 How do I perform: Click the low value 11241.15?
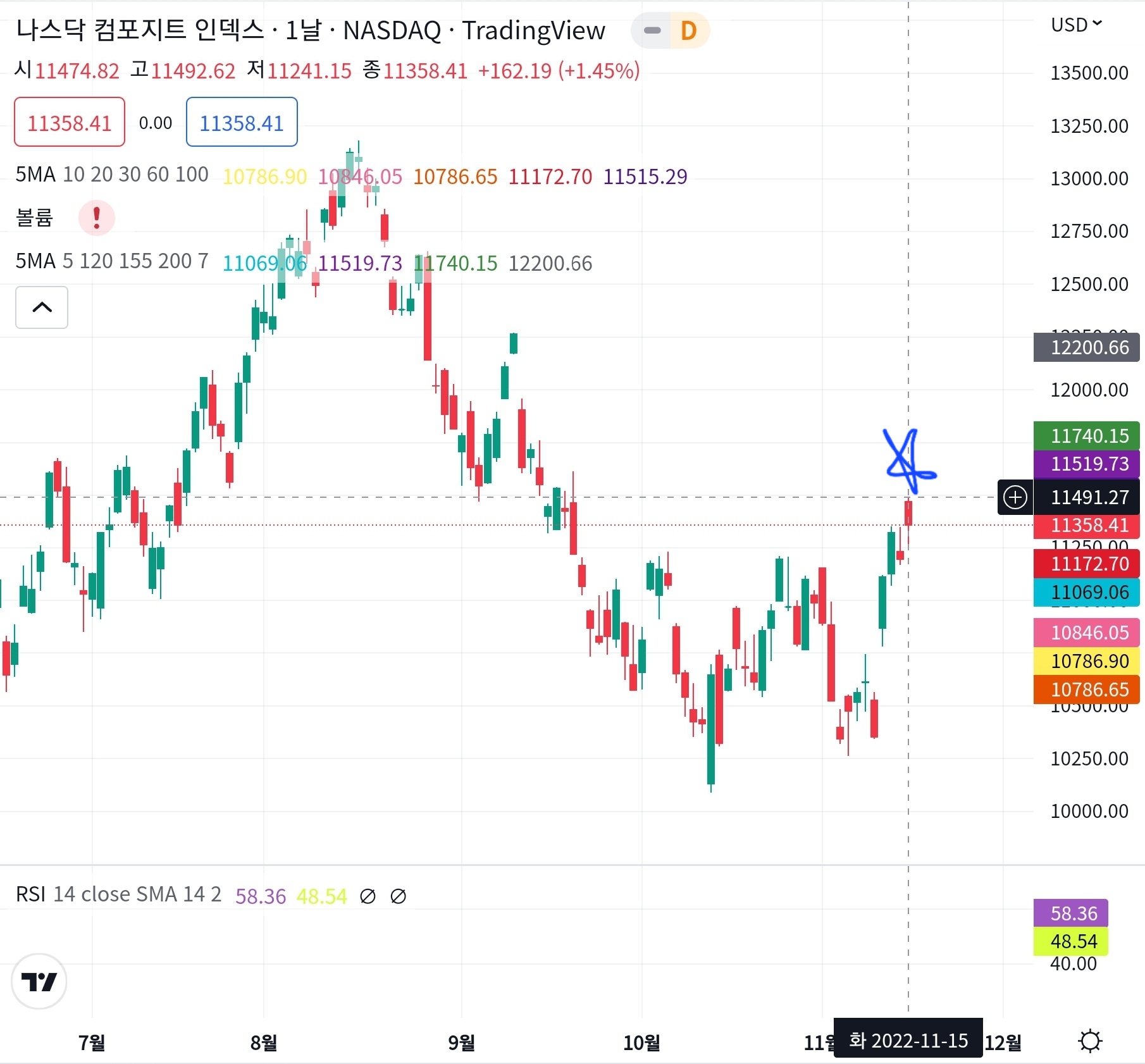pos(309,71)
